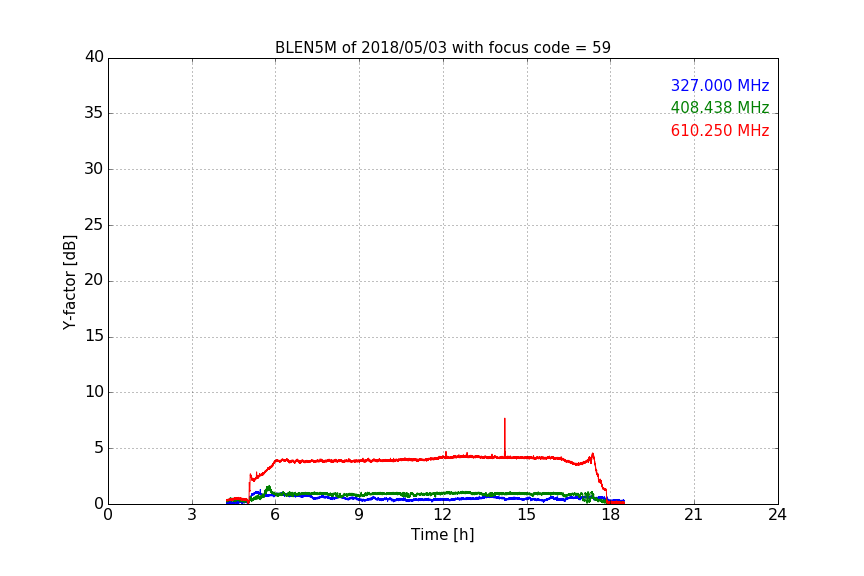864x576 pixels.
Task: Click y-axis tick label 20
Action: tap(94, 280)
